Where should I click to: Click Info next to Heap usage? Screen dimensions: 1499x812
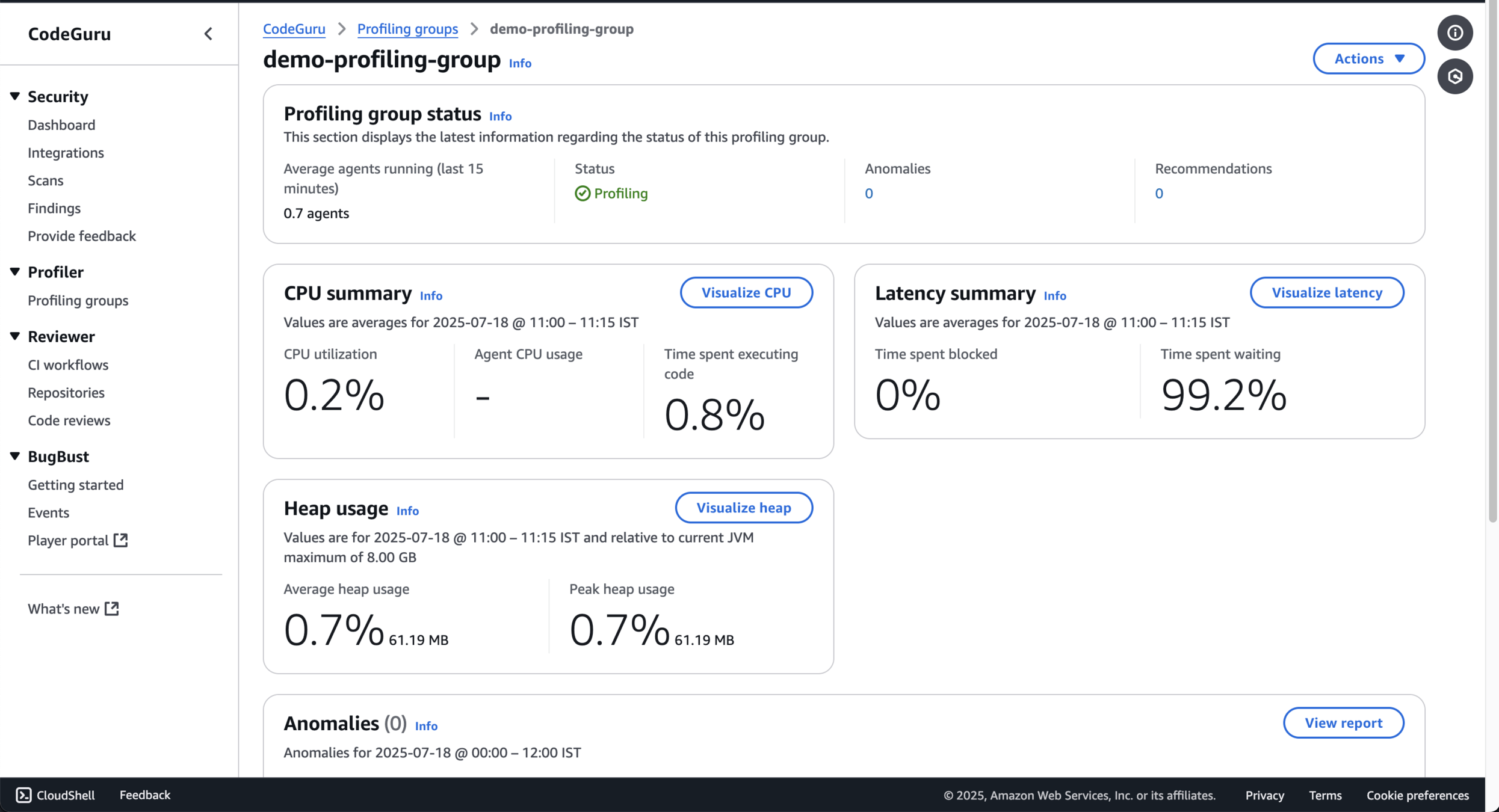click(x=407, y=511)
